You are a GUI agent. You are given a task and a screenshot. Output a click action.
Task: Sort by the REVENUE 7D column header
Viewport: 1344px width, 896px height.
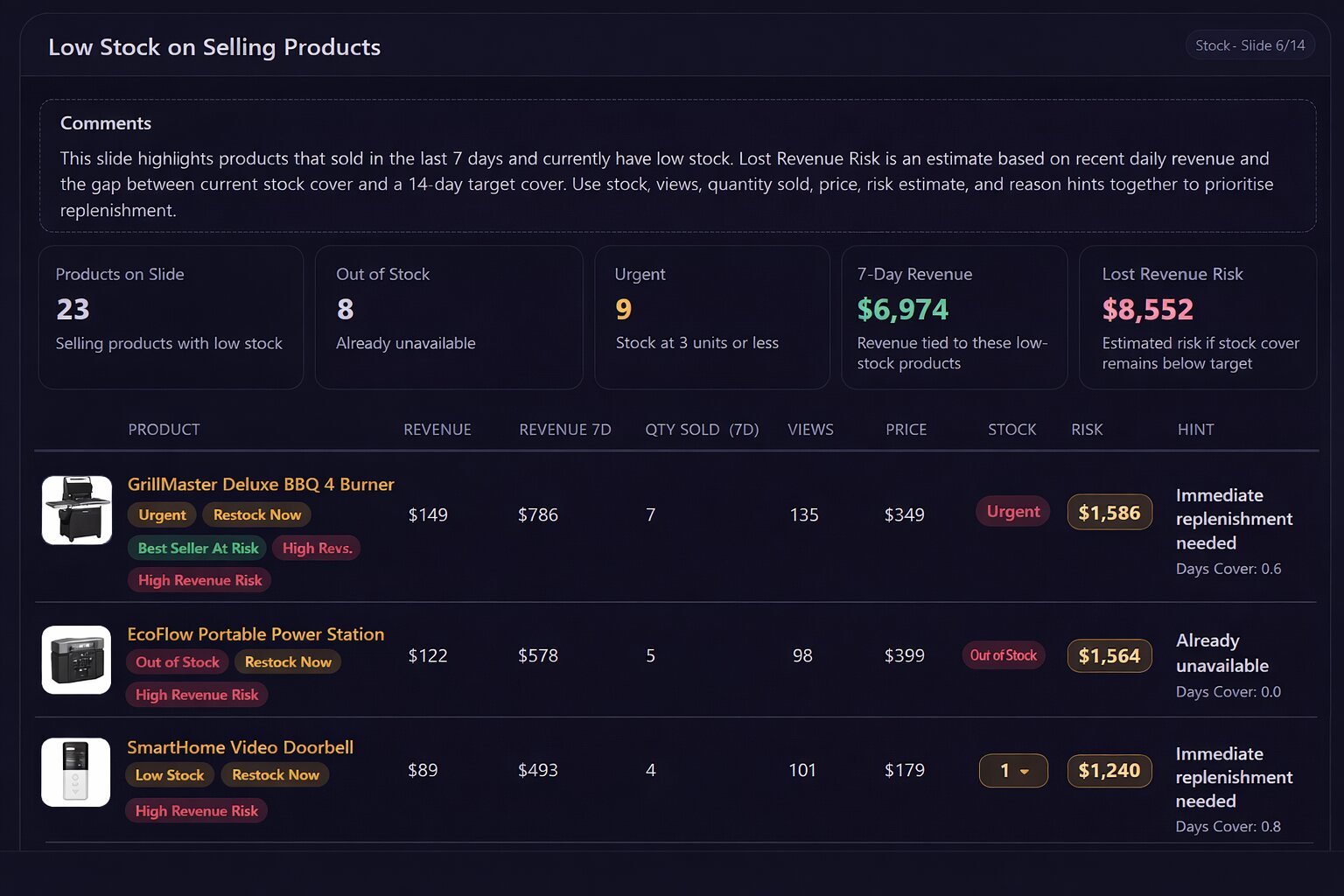565,430
